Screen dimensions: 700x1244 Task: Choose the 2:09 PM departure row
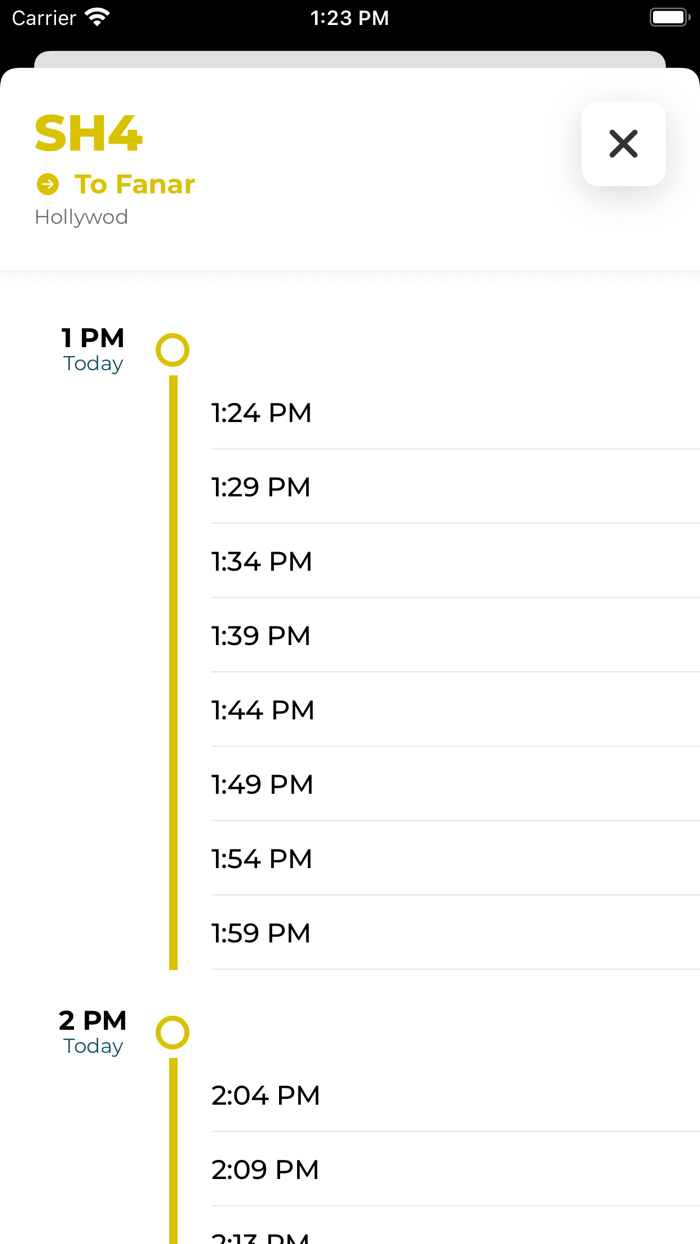tap(265, 1170)
